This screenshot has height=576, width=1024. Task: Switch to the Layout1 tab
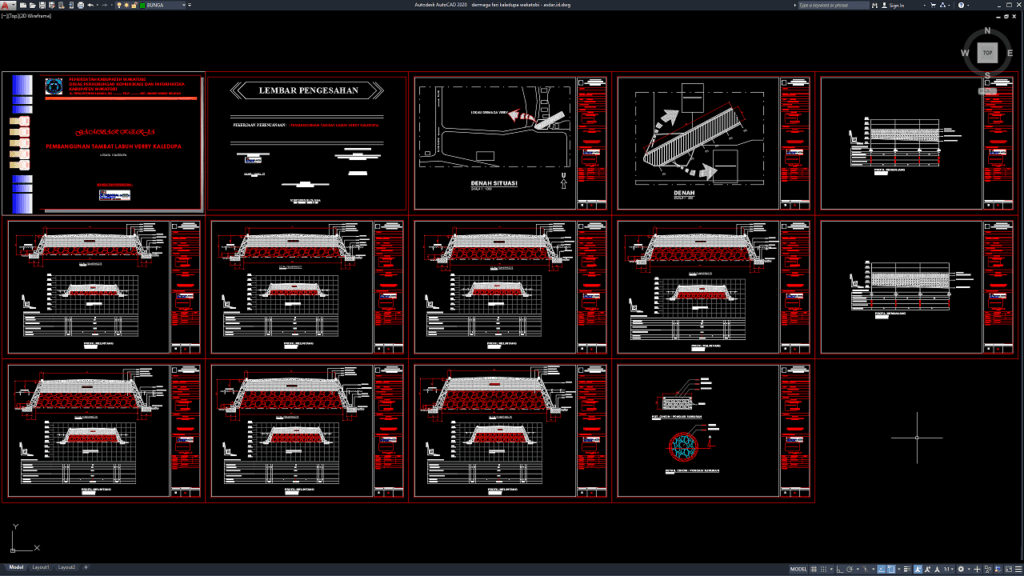40,569
